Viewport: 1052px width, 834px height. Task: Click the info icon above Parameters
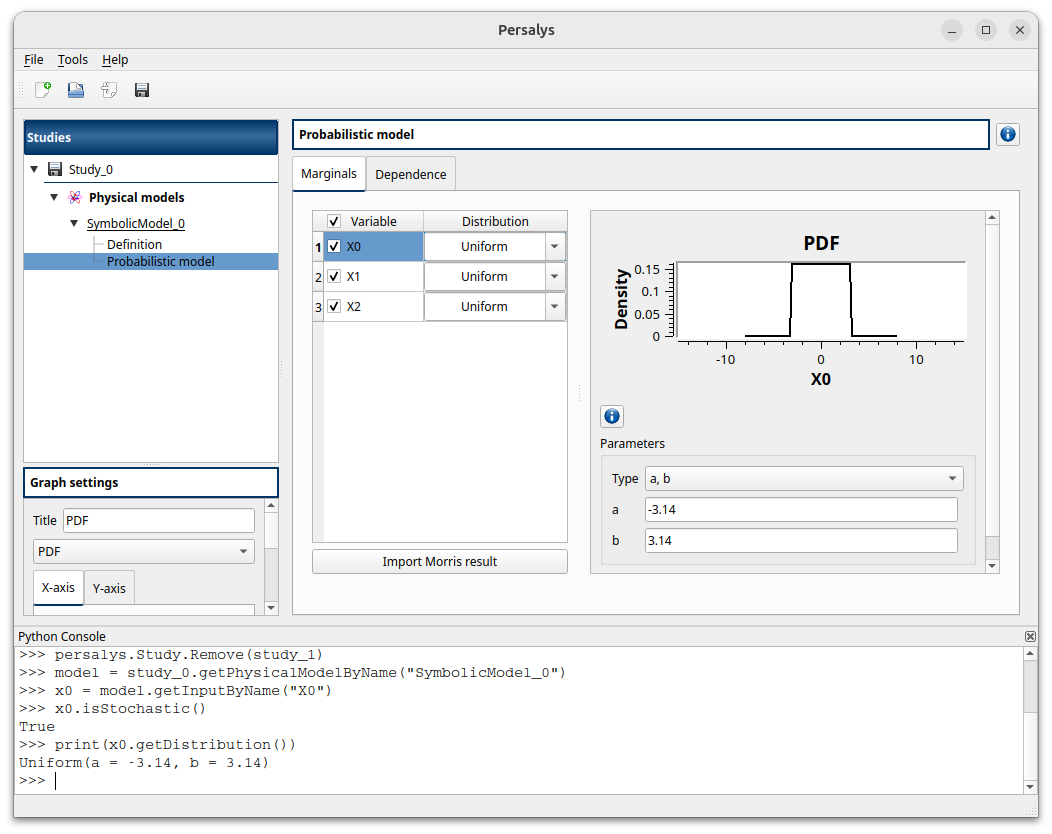point(612,416)
